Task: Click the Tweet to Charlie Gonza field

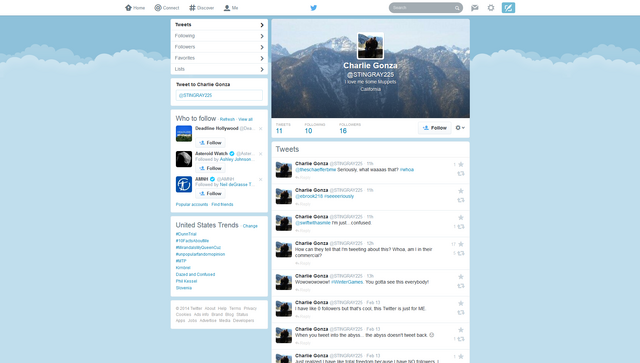Action: coord(219,95)
